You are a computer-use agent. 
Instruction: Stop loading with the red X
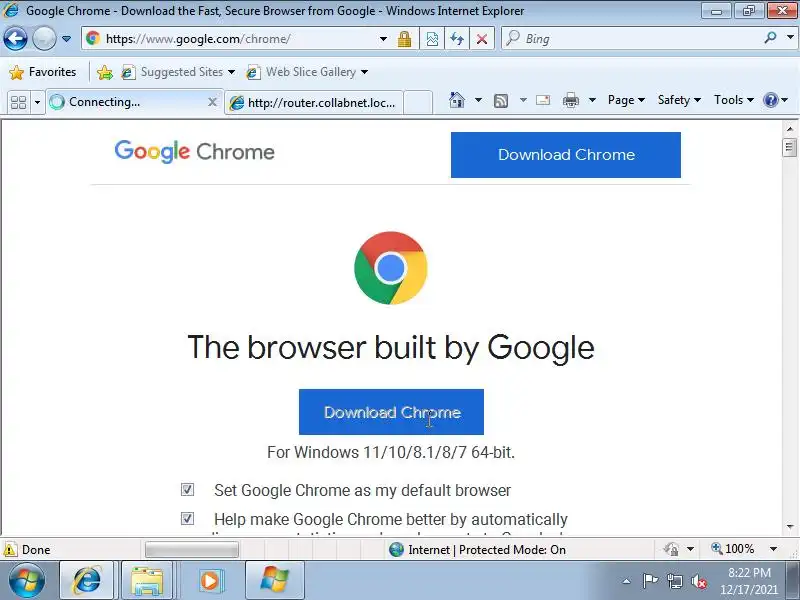coord(481,39)
